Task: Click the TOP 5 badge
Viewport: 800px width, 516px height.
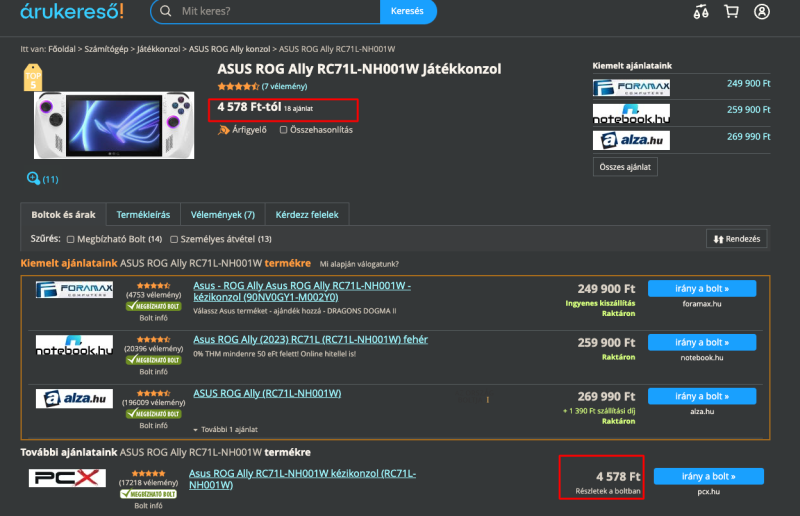Action: click(33, 78)
